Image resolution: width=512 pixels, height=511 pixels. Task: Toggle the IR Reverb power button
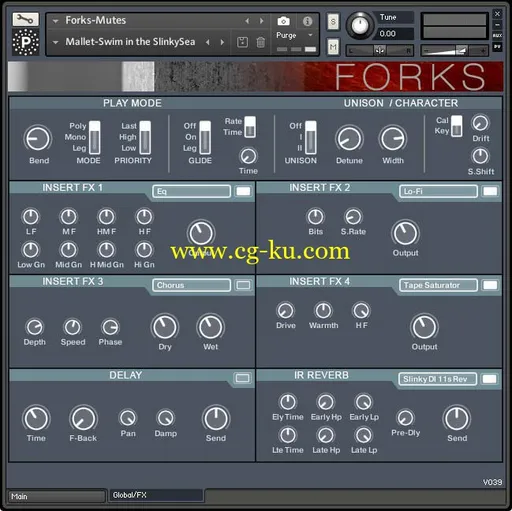pos(489,379)
